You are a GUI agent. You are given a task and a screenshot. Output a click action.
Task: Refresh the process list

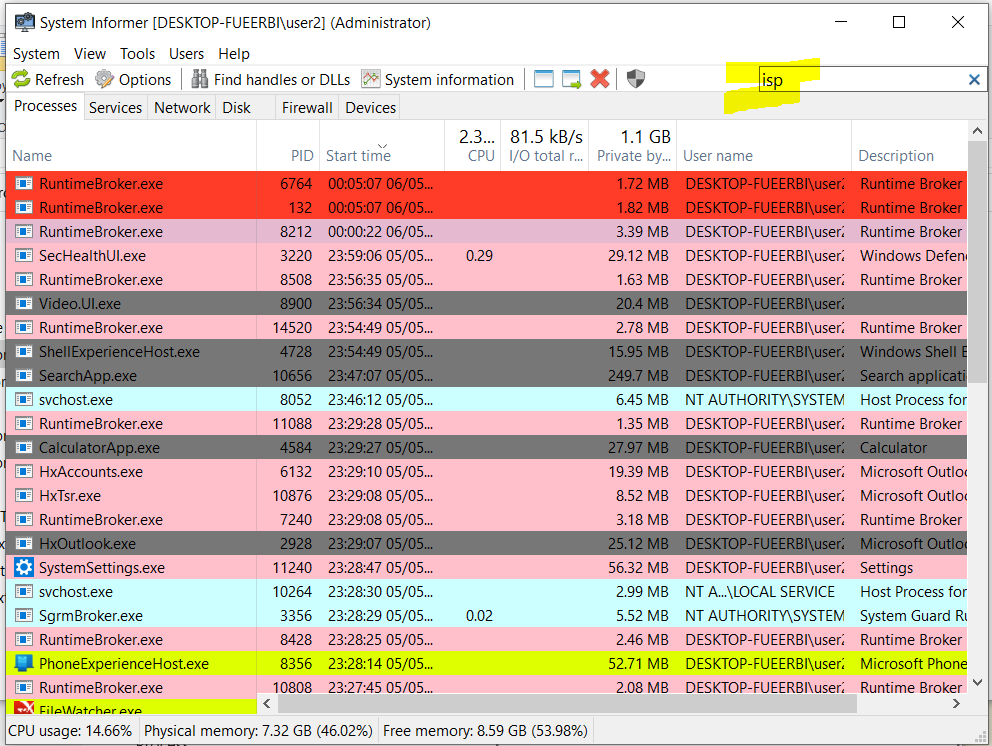click(47, 79)
